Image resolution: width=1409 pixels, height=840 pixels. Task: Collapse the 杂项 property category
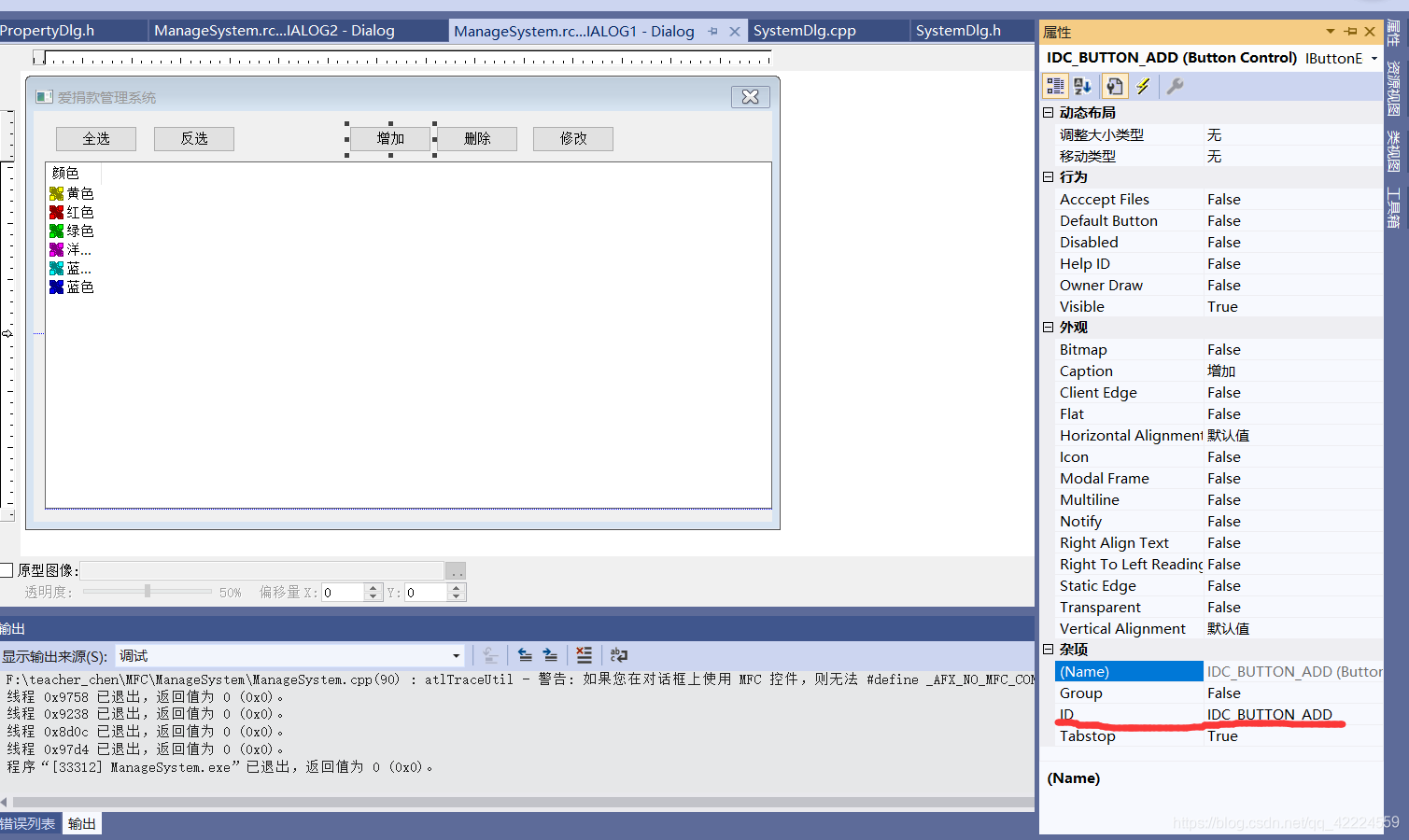click(x=1048, y=649)
